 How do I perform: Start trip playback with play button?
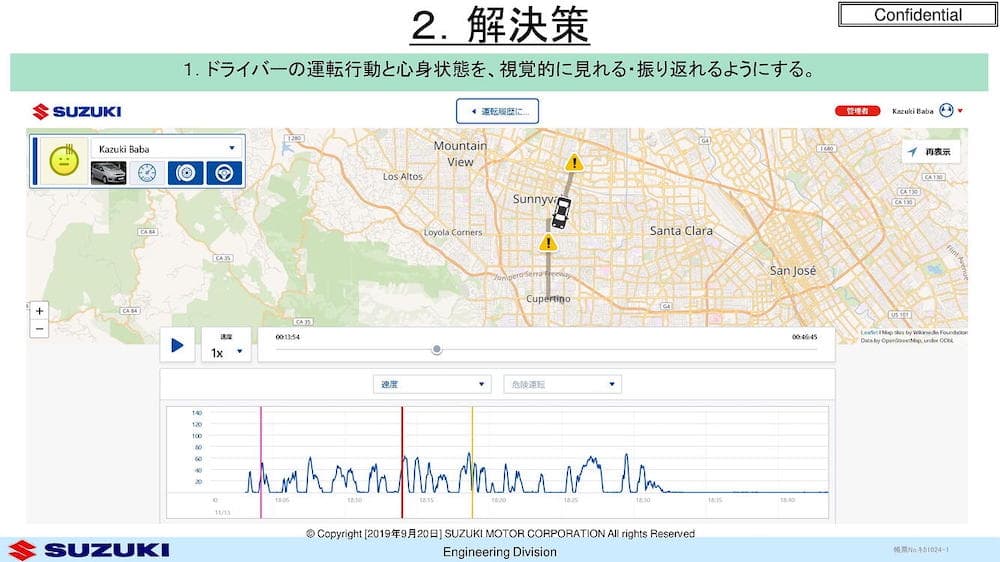point(177,345)
